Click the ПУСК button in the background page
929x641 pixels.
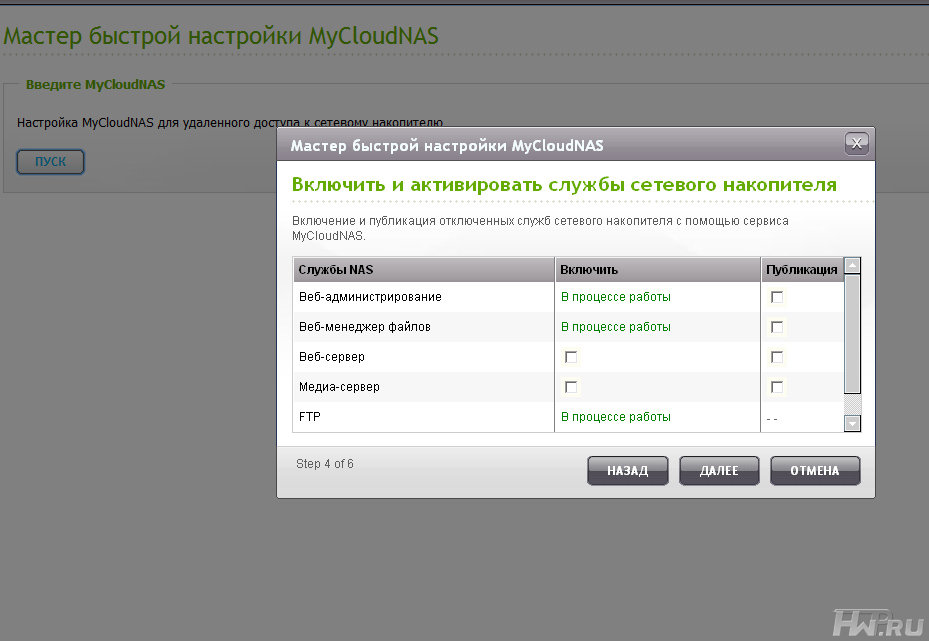50,162
